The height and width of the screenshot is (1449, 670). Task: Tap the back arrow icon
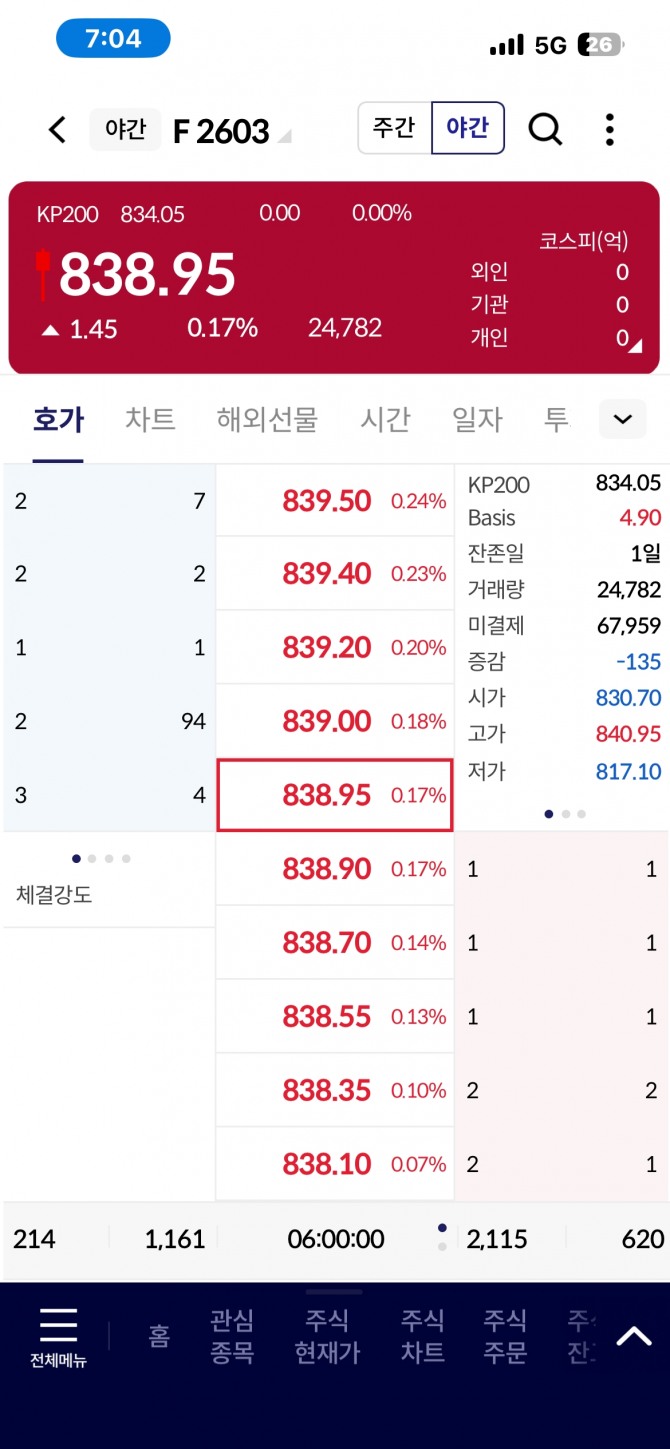(58, 130)
